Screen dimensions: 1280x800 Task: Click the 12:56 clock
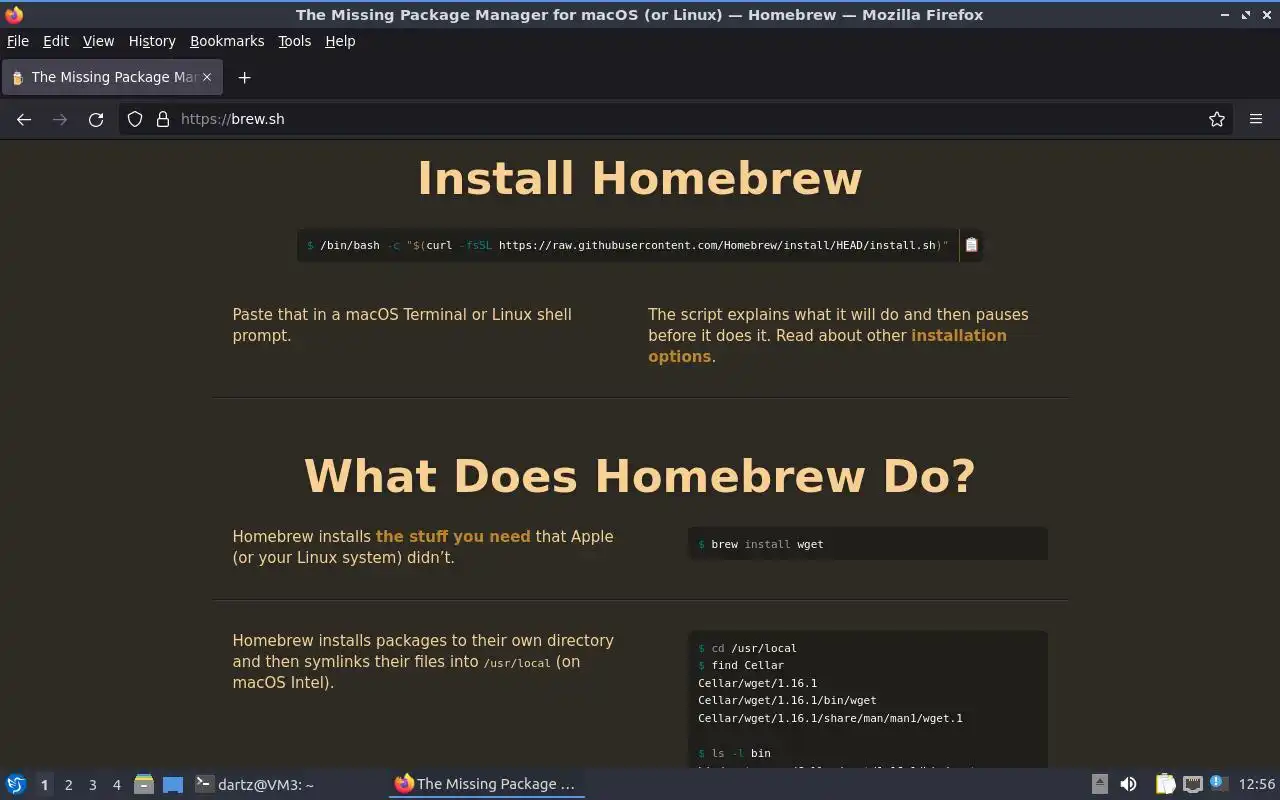click(x=1257, y=784)
